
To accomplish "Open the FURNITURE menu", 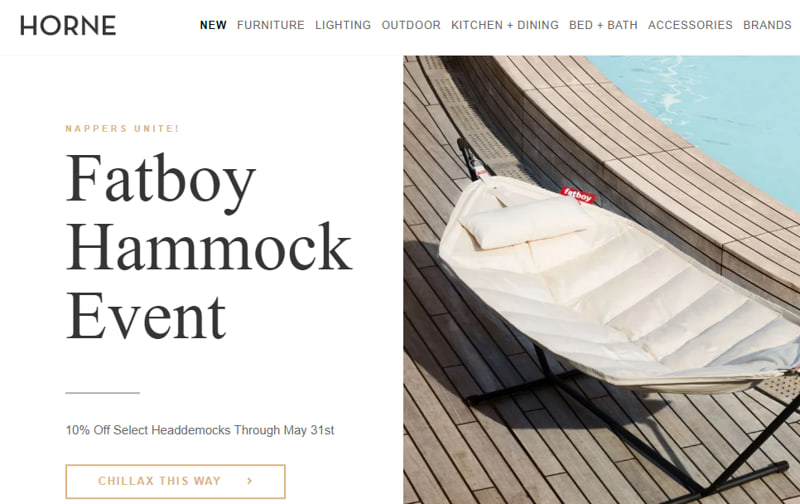I will point(270,25).
